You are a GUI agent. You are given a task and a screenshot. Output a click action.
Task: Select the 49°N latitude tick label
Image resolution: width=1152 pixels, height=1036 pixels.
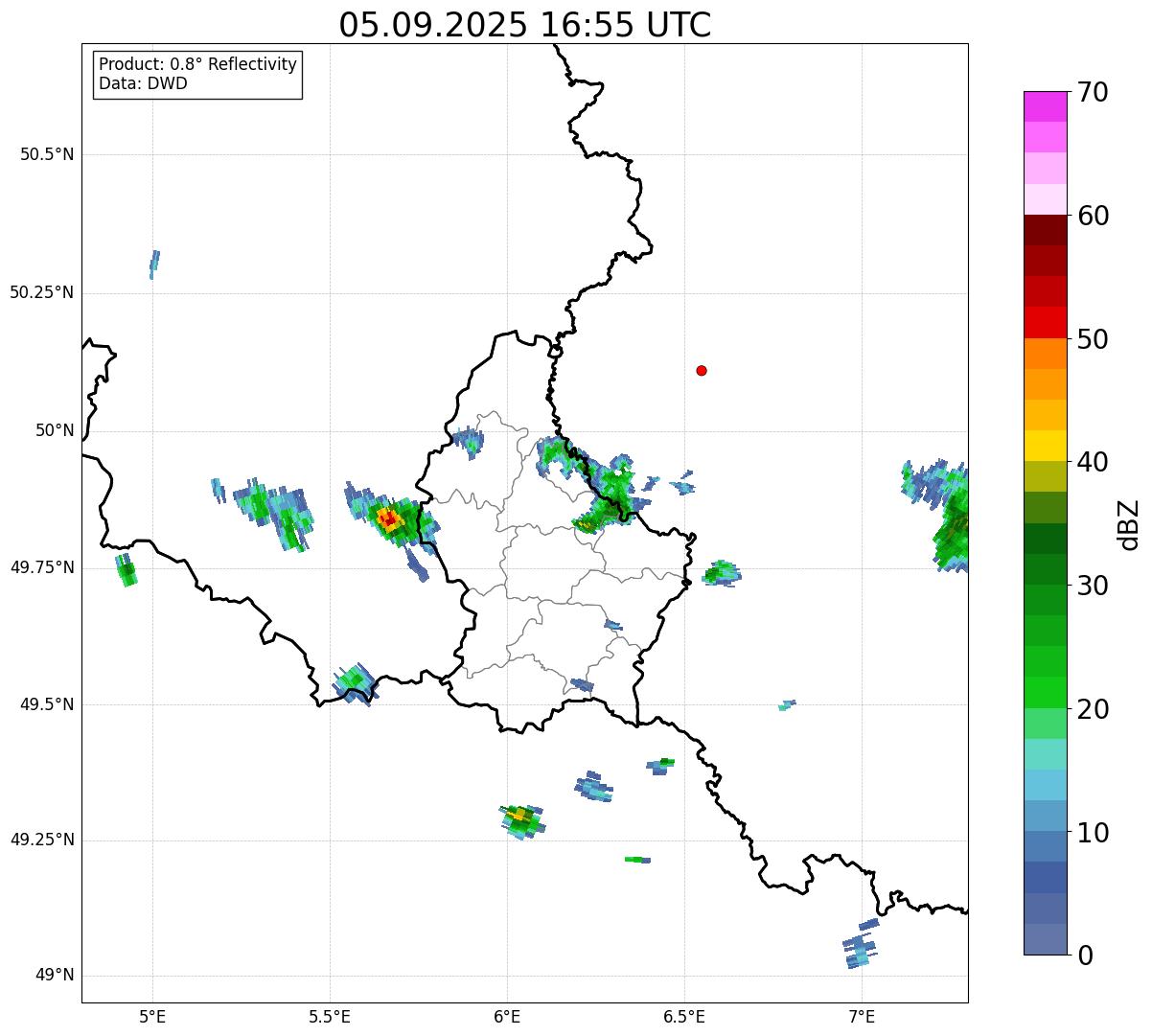54,976
